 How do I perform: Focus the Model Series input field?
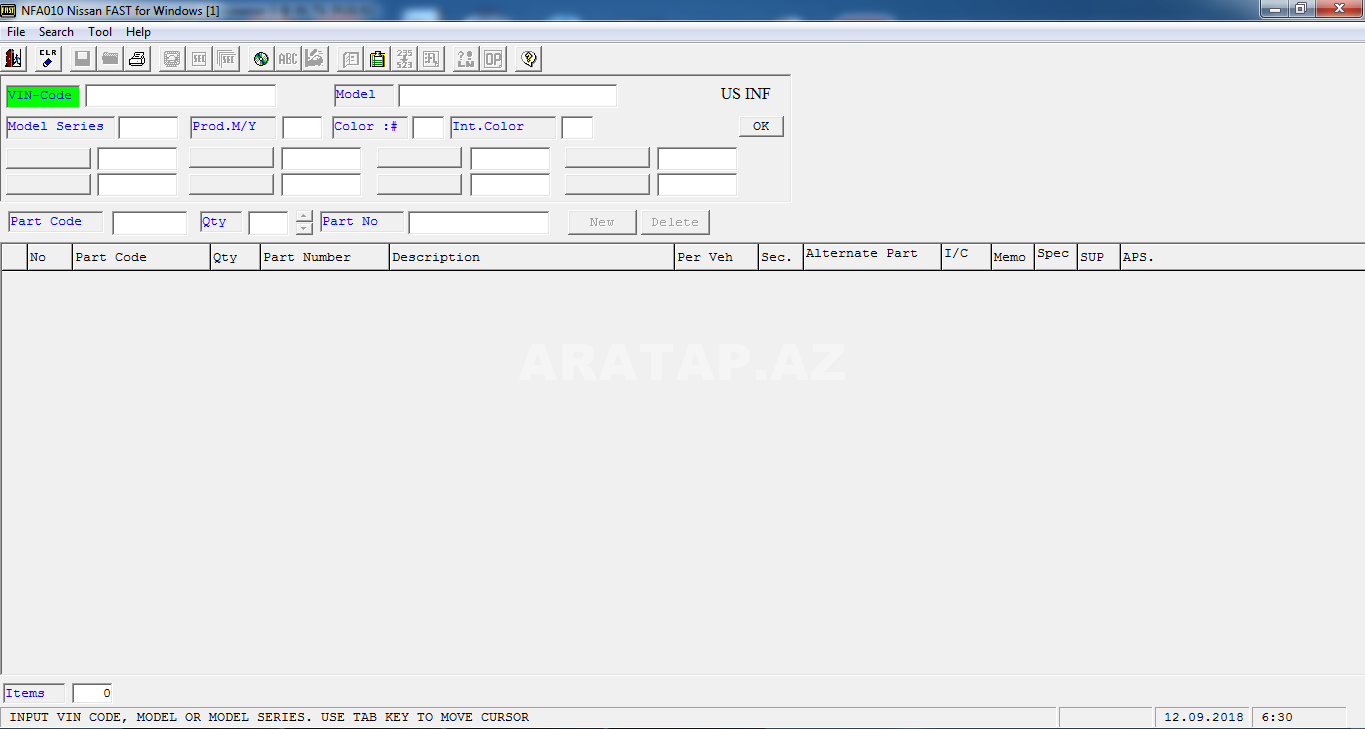tap(148, 127)
